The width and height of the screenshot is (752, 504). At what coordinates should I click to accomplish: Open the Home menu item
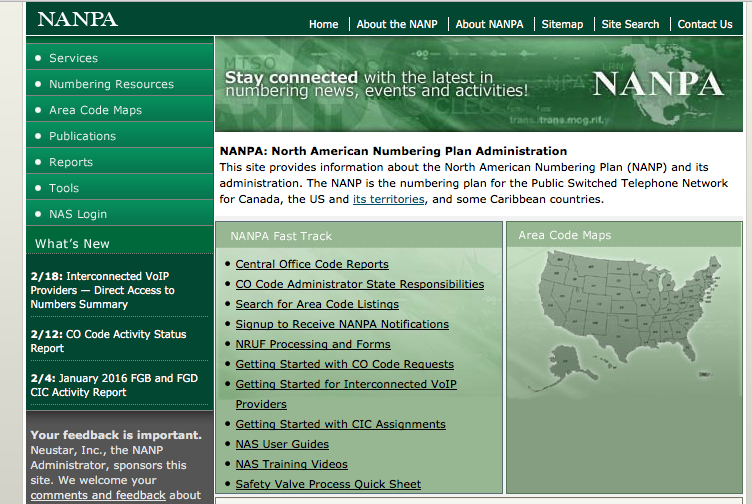pos(323,24)
